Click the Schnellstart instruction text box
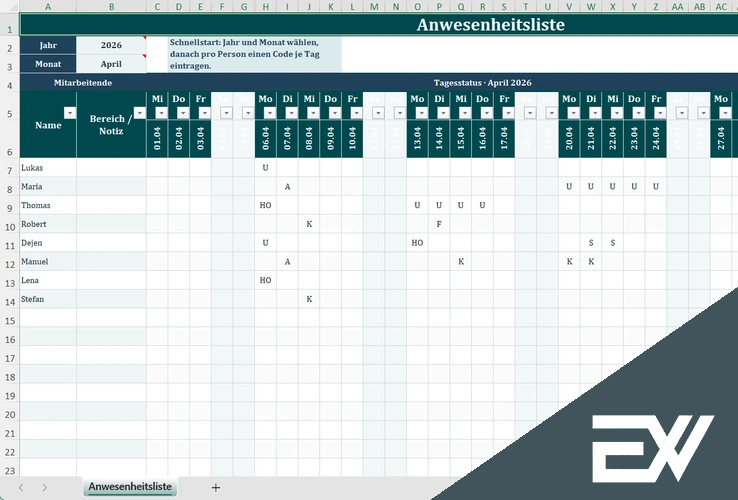738x500 pixels. [x=254, y=55]
